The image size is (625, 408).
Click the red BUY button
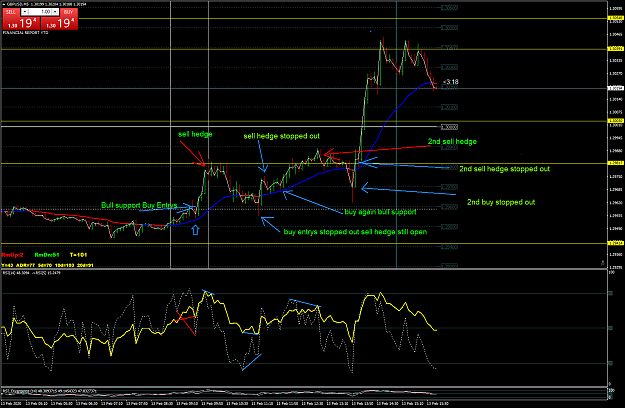click(69, 12)
